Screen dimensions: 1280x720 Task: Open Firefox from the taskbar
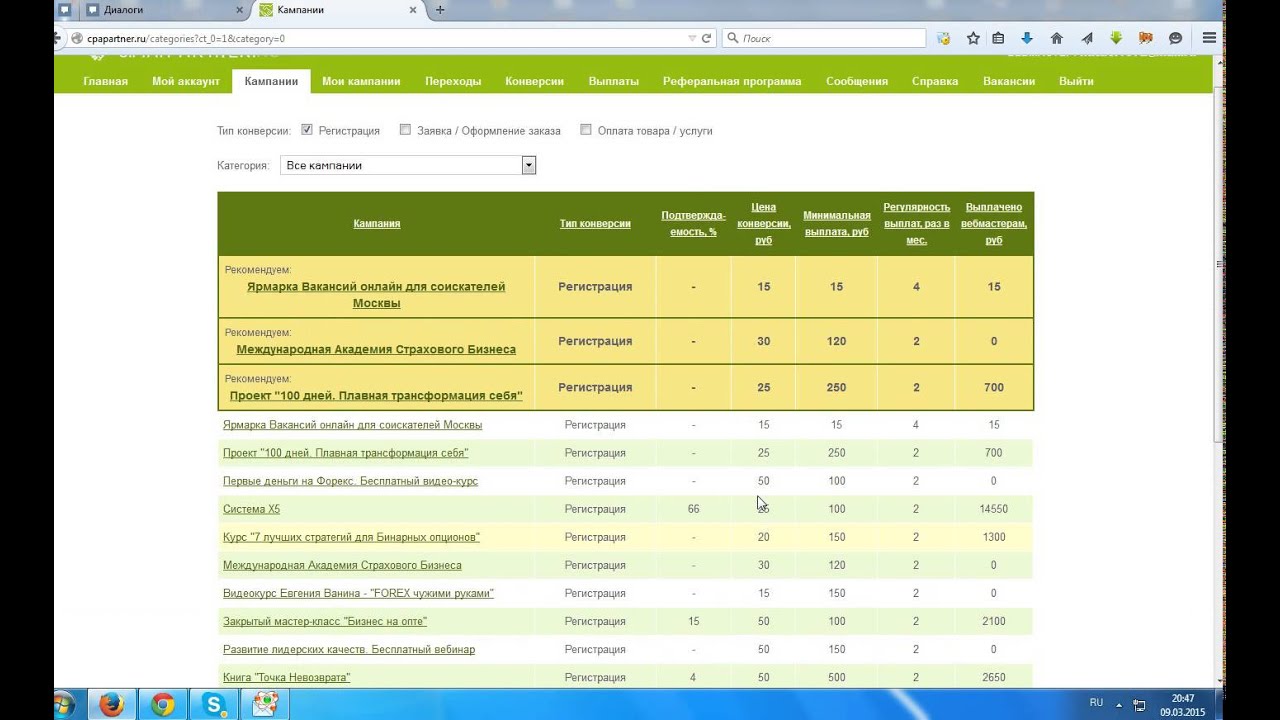[x=112, y=705]
